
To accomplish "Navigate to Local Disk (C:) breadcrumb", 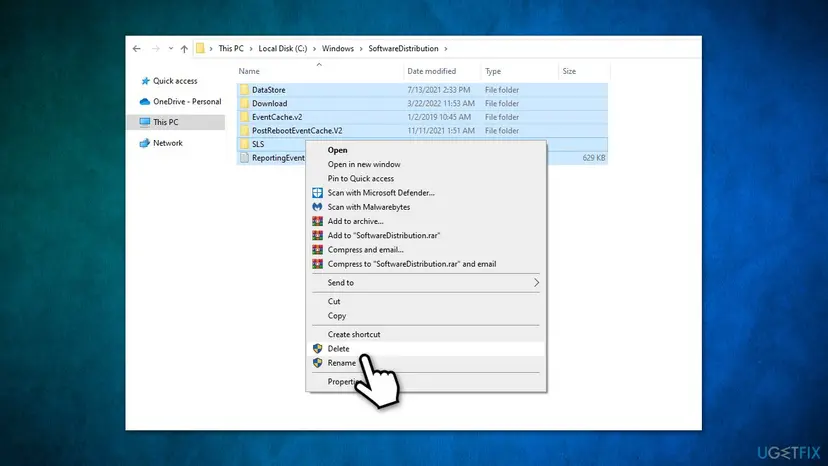I will [x=283, y=49].
